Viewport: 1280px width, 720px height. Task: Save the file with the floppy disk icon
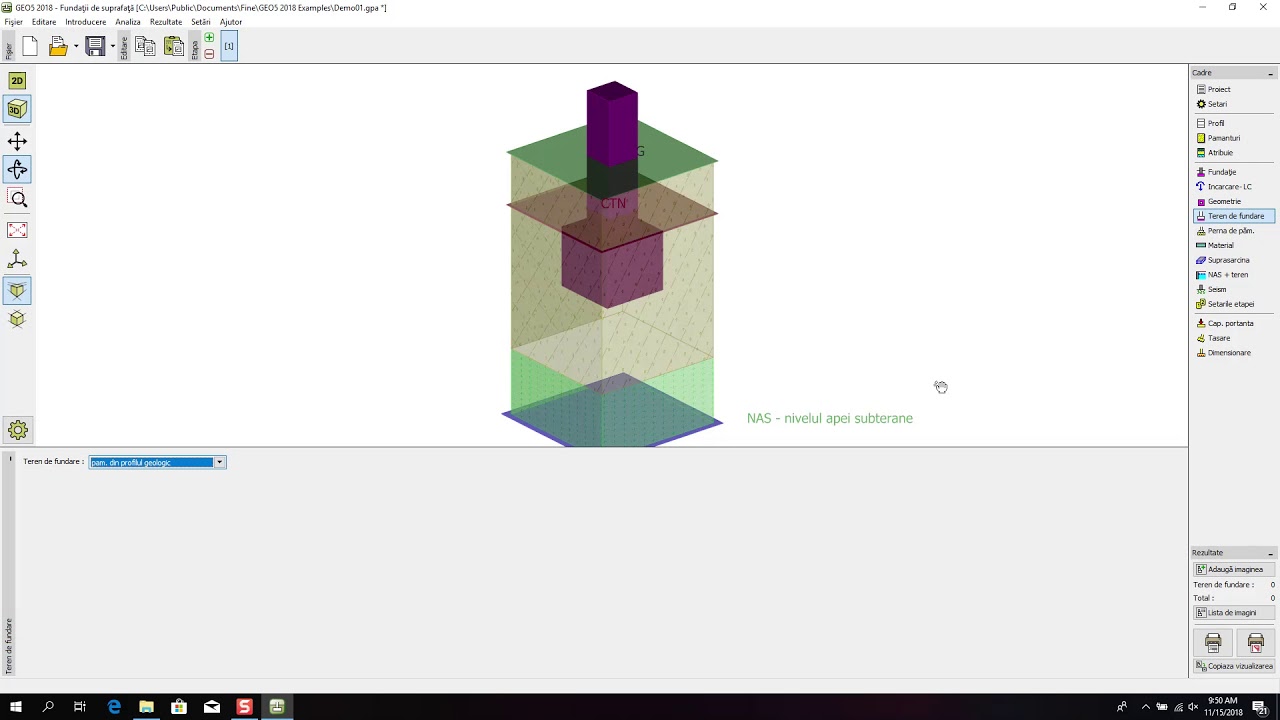[x=95, y=46]
